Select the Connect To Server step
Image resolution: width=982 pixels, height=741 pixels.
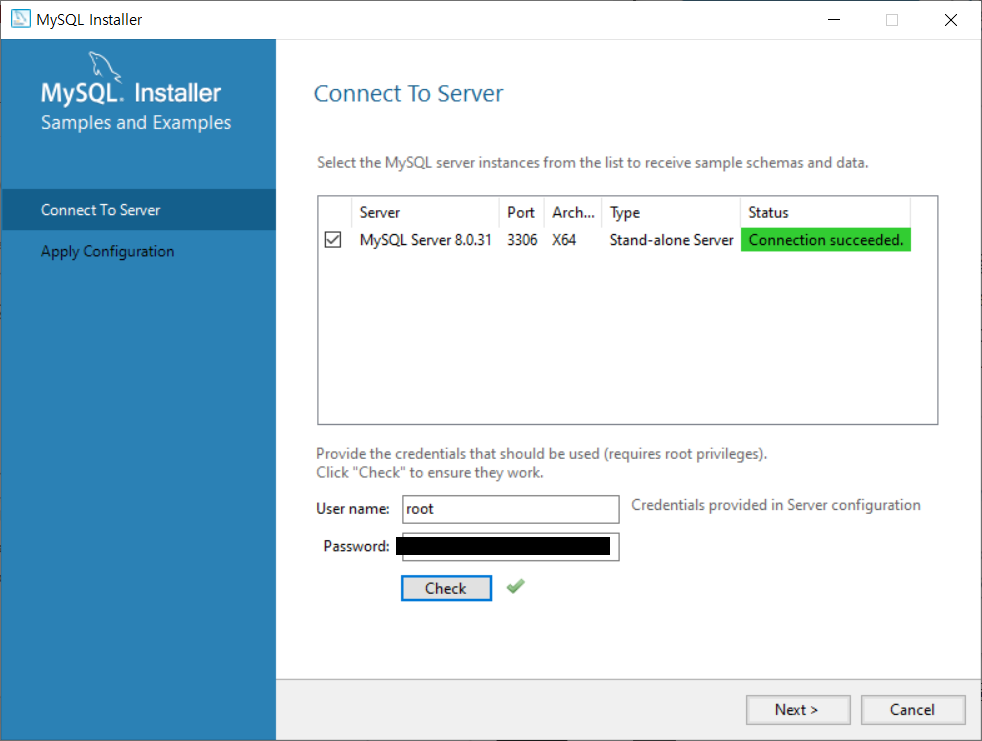(x=138, y=210)
